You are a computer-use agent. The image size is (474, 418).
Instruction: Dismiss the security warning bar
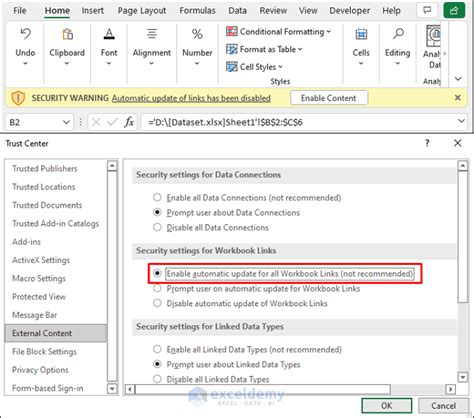pyautogui.click(x=458, y=98)
